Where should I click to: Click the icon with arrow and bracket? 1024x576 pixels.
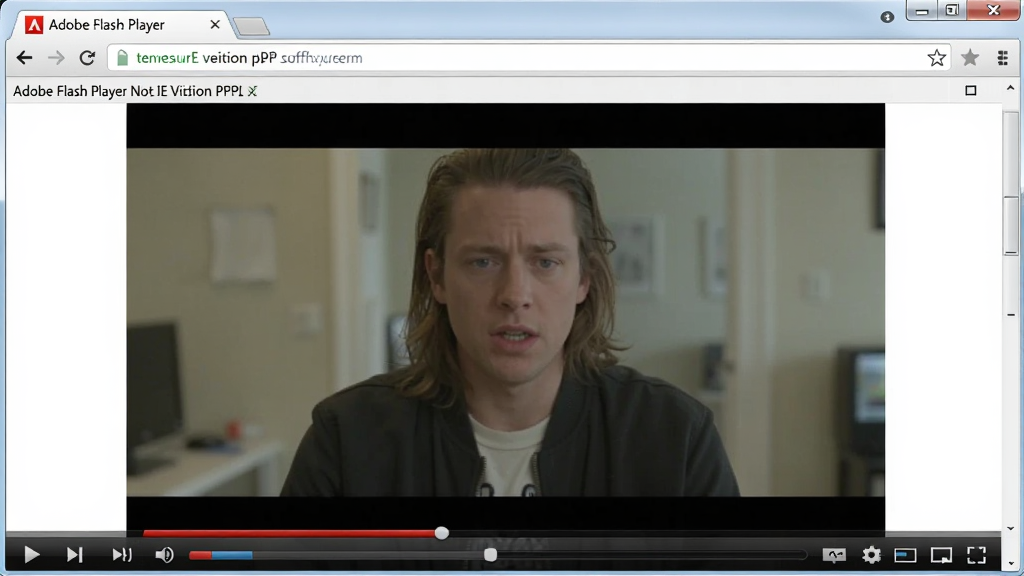click(121, 555)
